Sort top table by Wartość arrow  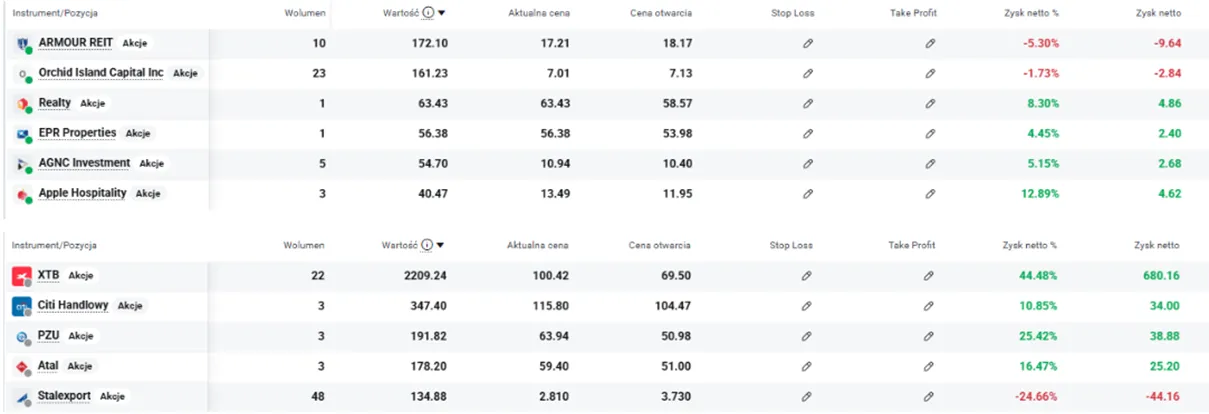[x=441, y=14]
